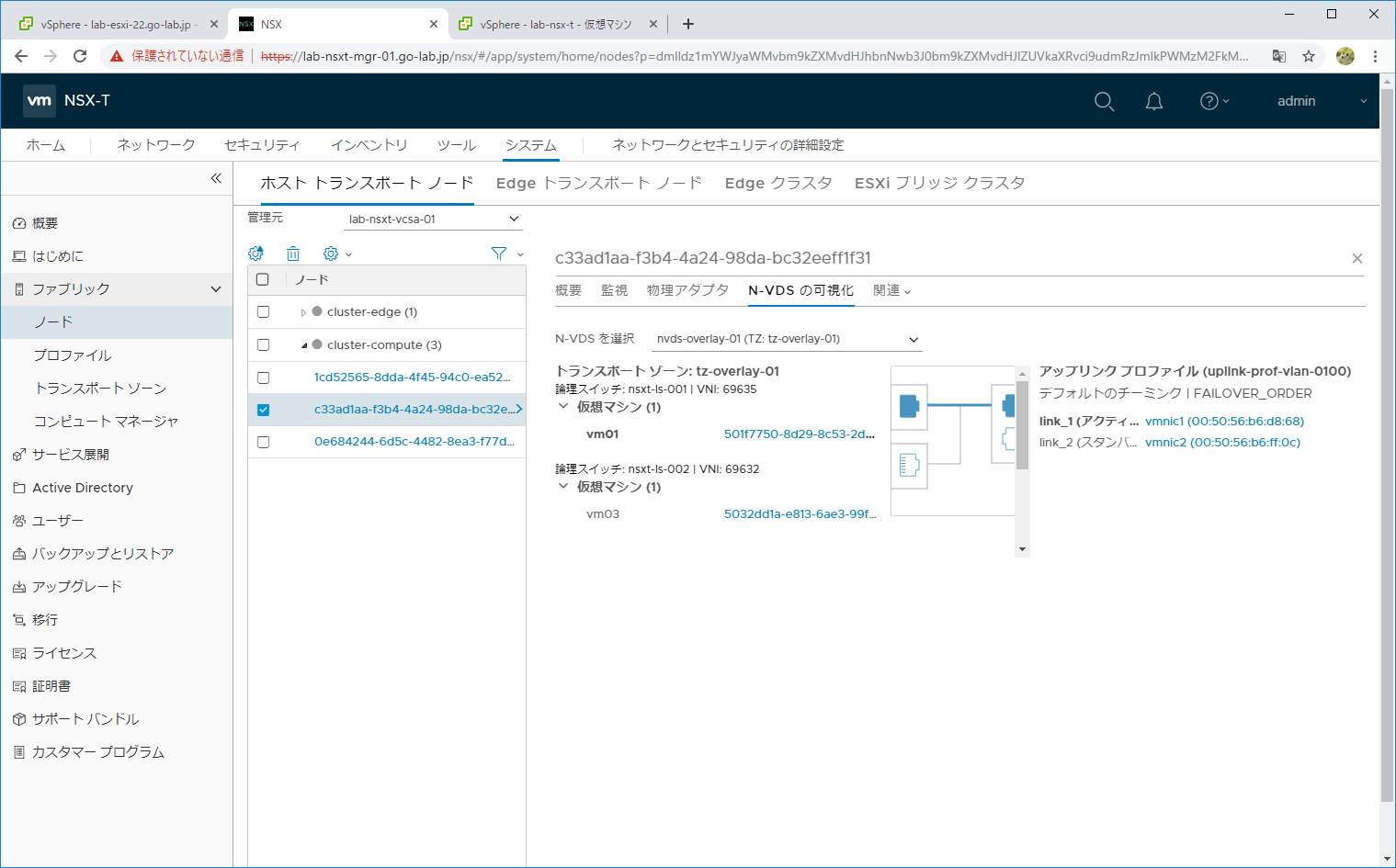Click the browser profile avatar

pos(1345,56)
